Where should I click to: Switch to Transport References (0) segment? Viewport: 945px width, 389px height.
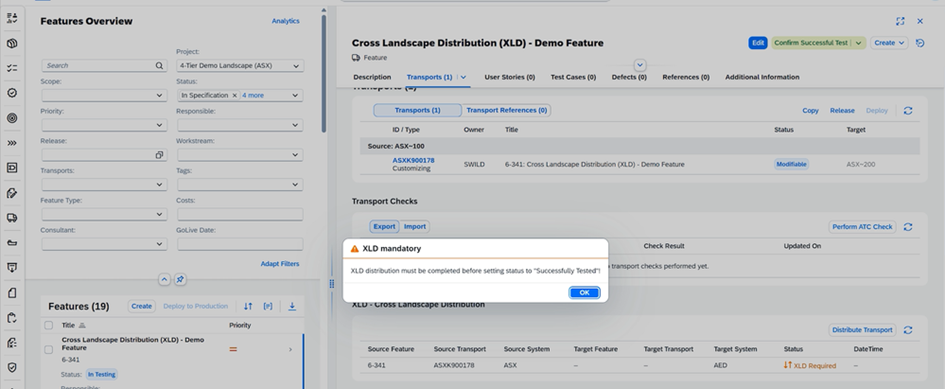(x=506, y=110)
